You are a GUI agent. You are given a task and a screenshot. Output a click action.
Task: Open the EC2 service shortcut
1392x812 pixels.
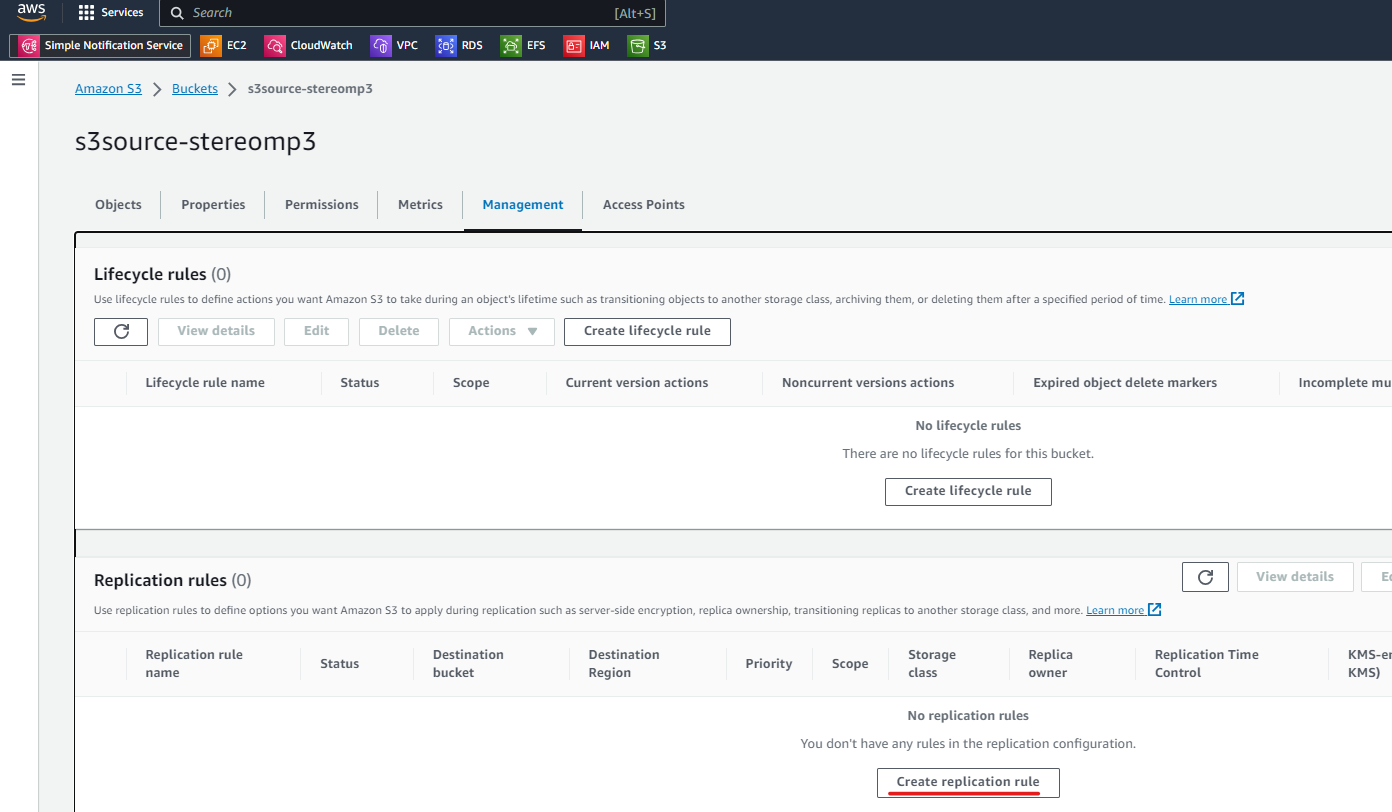[x=224, y=45]
